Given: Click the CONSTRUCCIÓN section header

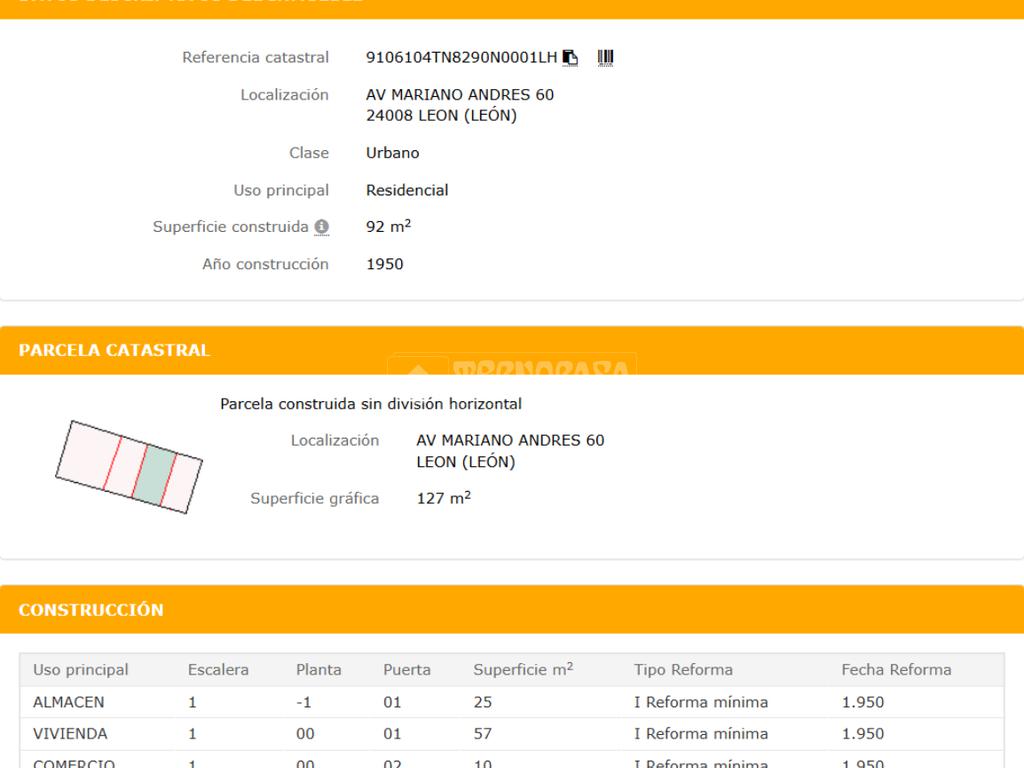Looking at the screenshot, I should click(91, 609).
